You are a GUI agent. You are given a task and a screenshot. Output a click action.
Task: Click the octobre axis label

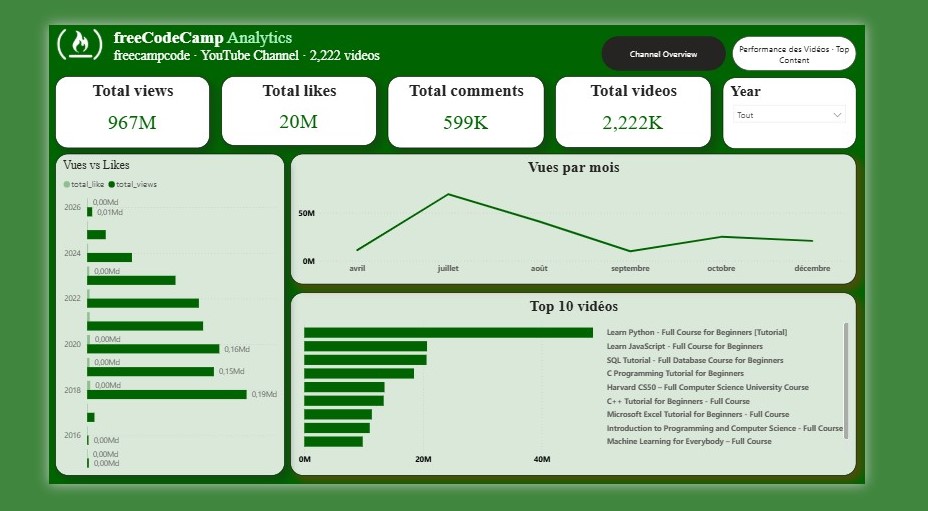click(721, 268)
